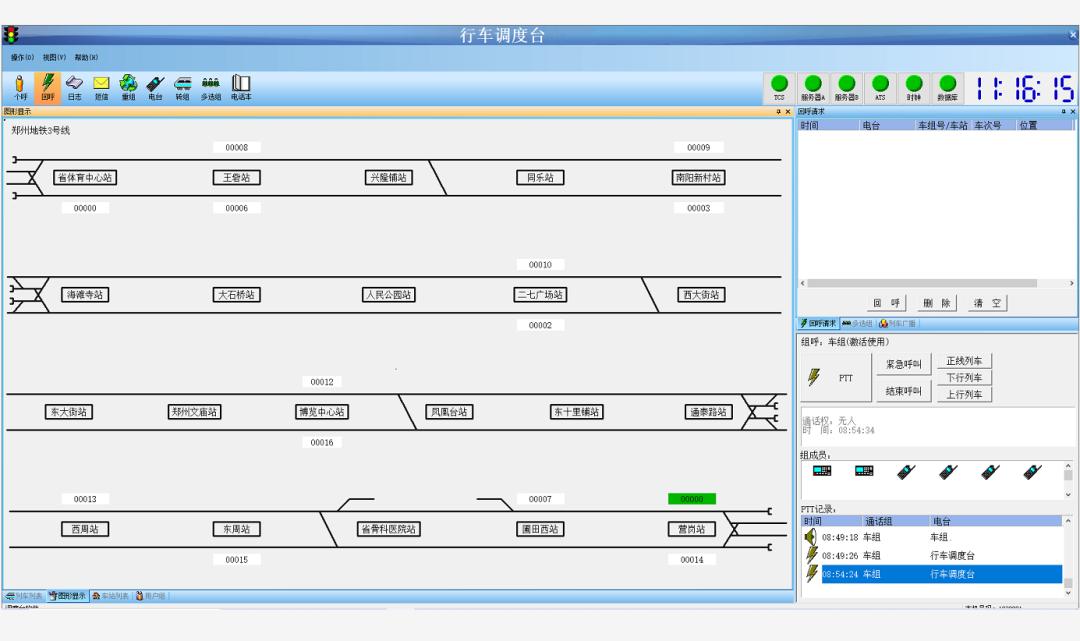Open the 操作 menu
Screen dimensions: 1080x641
coord(23,57)
